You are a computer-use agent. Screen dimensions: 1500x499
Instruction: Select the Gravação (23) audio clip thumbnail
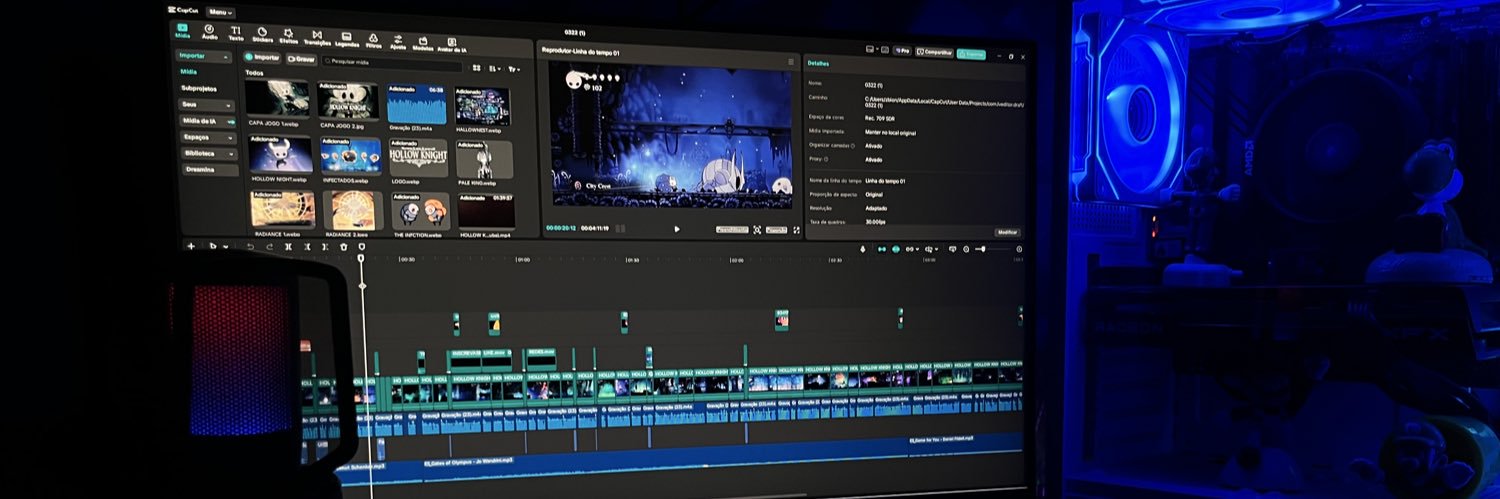click(416, 104)
